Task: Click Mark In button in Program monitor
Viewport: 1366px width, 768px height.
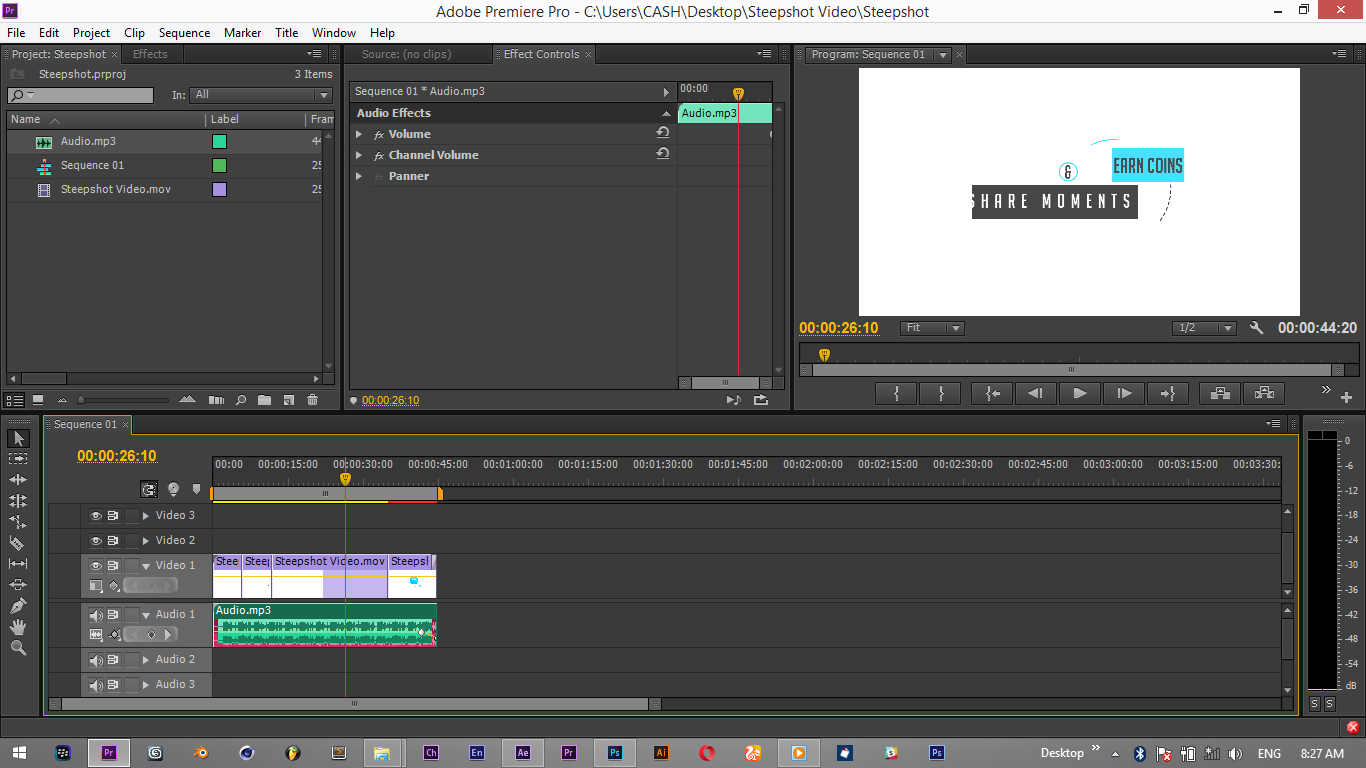Action: (896, 393)
